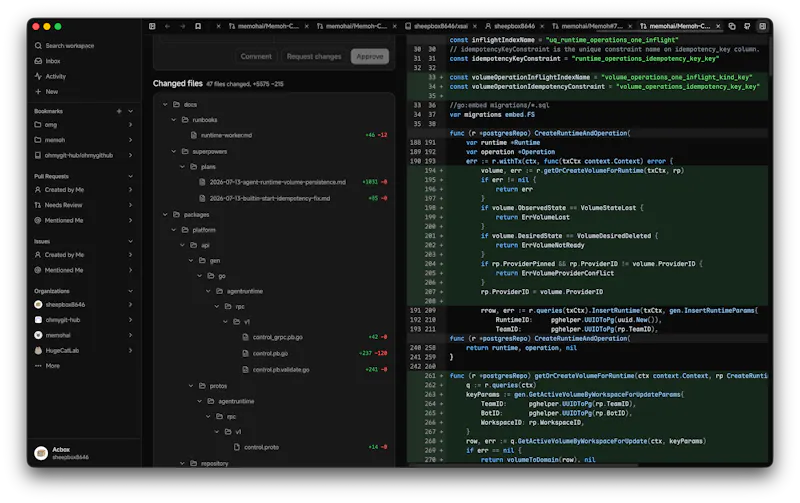Collapse the superpowers folder

[174, 151]
